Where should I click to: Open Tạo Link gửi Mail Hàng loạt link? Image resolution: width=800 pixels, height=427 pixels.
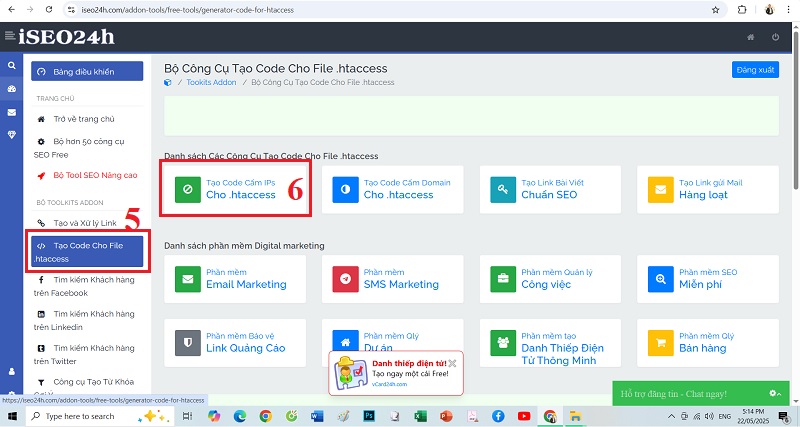point(711,189)
